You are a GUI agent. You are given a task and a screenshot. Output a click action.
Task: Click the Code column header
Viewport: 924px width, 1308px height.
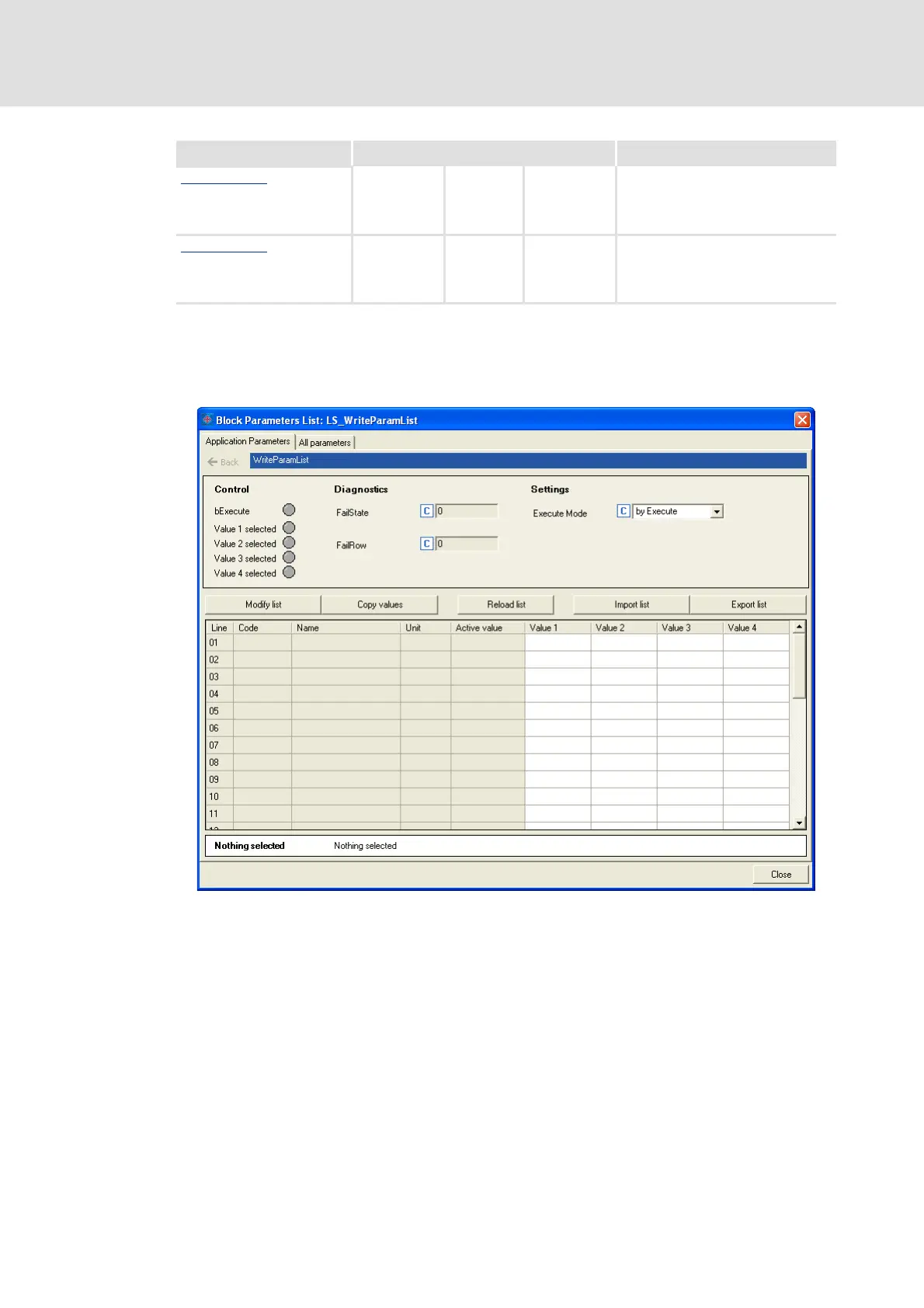(x=262, y=628)
